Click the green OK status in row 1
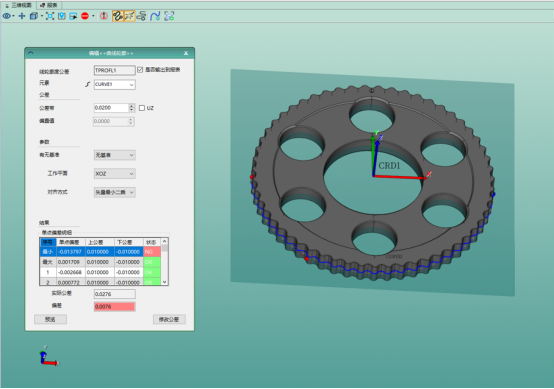 pos(152,272)
